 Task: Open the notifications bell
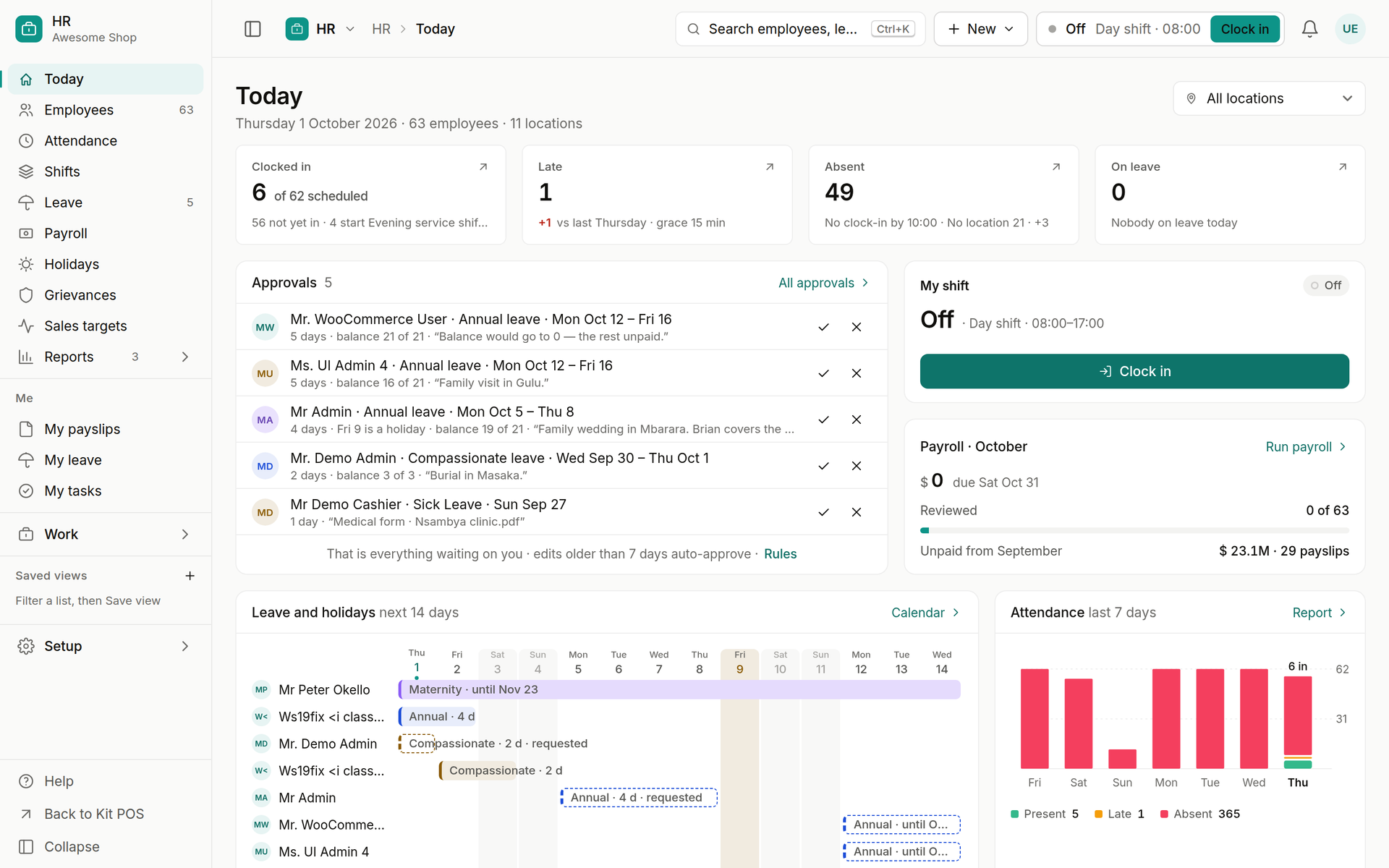pyautogui.click(x=1309, y=29)
